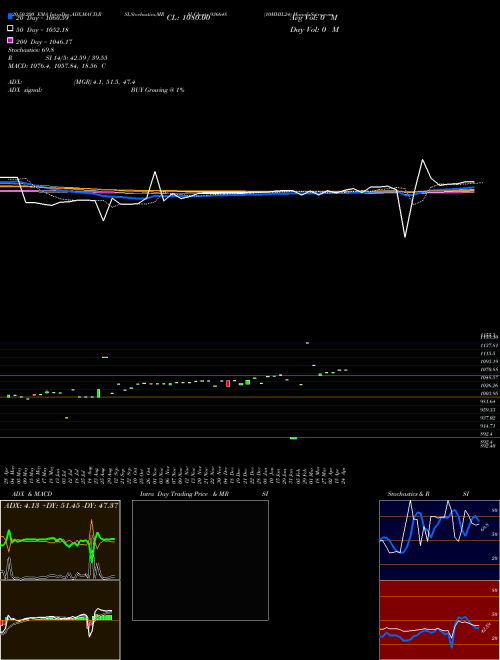Click the tall green candlestick in August
Image resolution: width=500 pixels, height=660 pixels.
pyautogui.click(x=98, y=393)
